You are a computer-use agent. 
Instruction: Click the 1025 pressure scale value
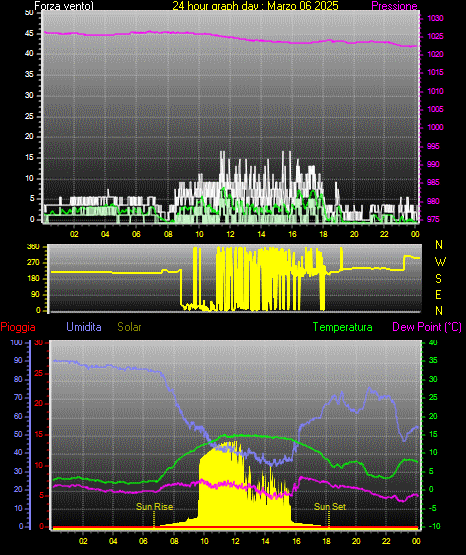click(435, 36)
